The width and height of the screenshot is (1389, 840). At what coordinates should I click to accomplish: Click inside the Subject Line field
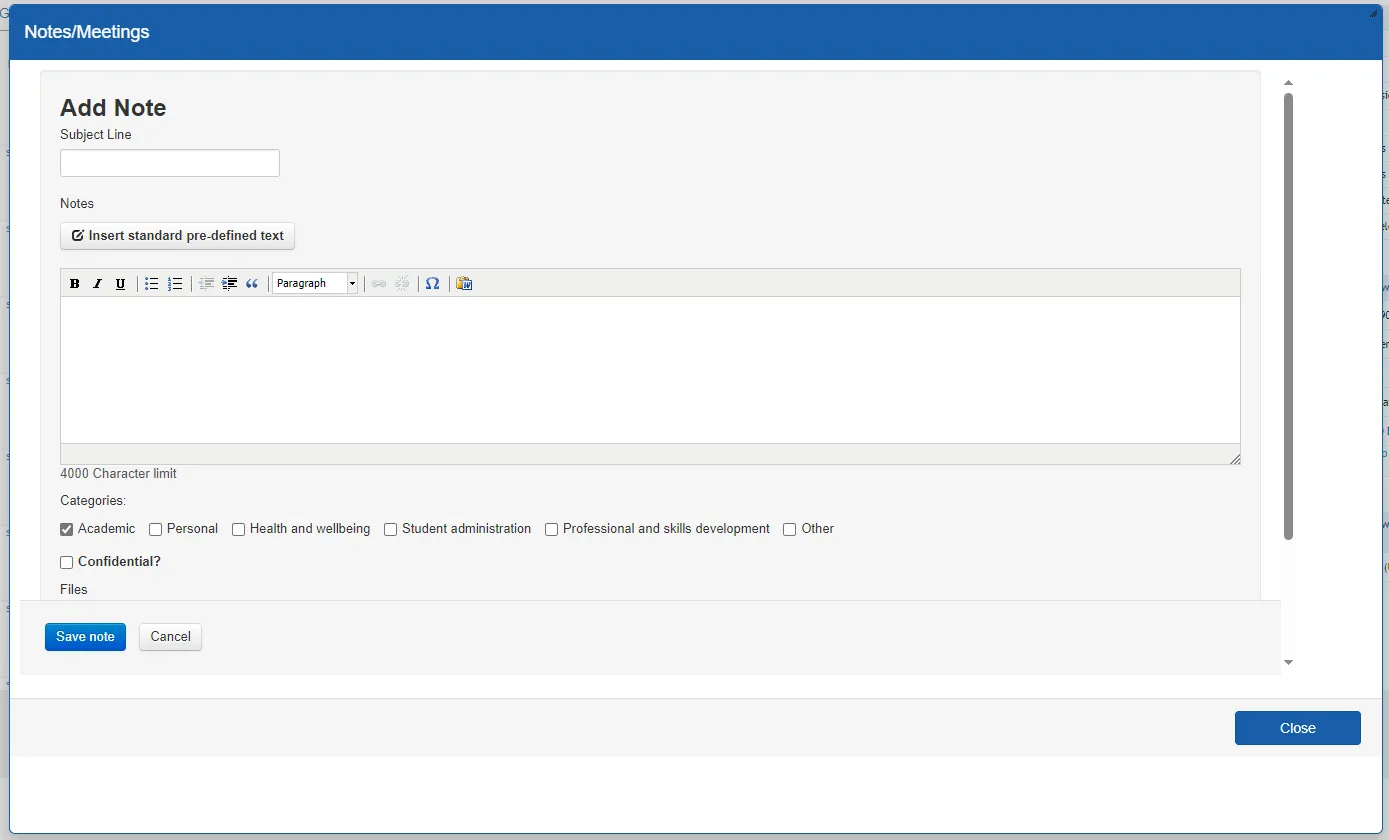point(169,162)
